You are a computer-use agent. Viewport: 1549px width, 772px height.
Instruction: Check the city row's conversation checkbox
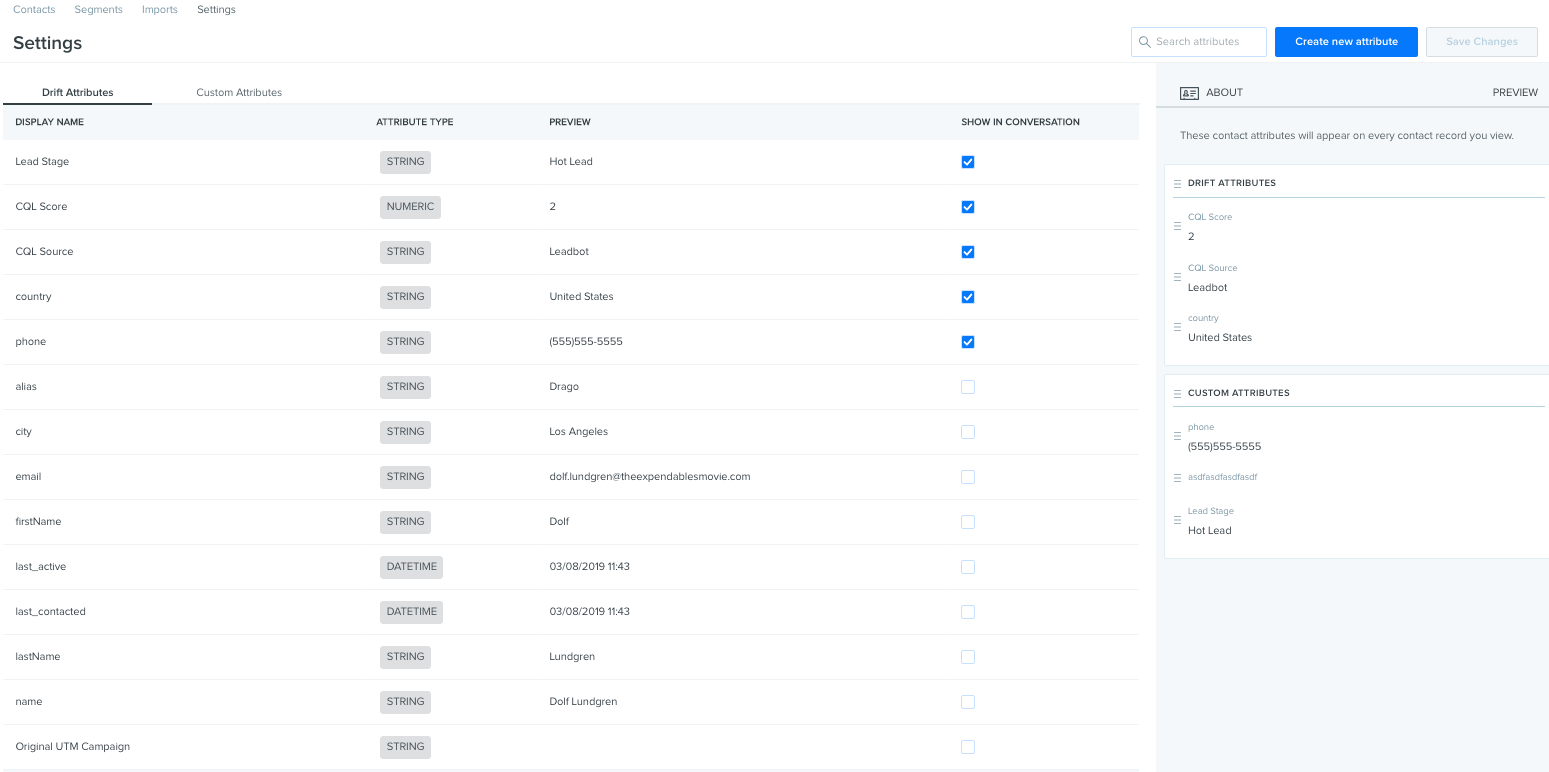967,432
